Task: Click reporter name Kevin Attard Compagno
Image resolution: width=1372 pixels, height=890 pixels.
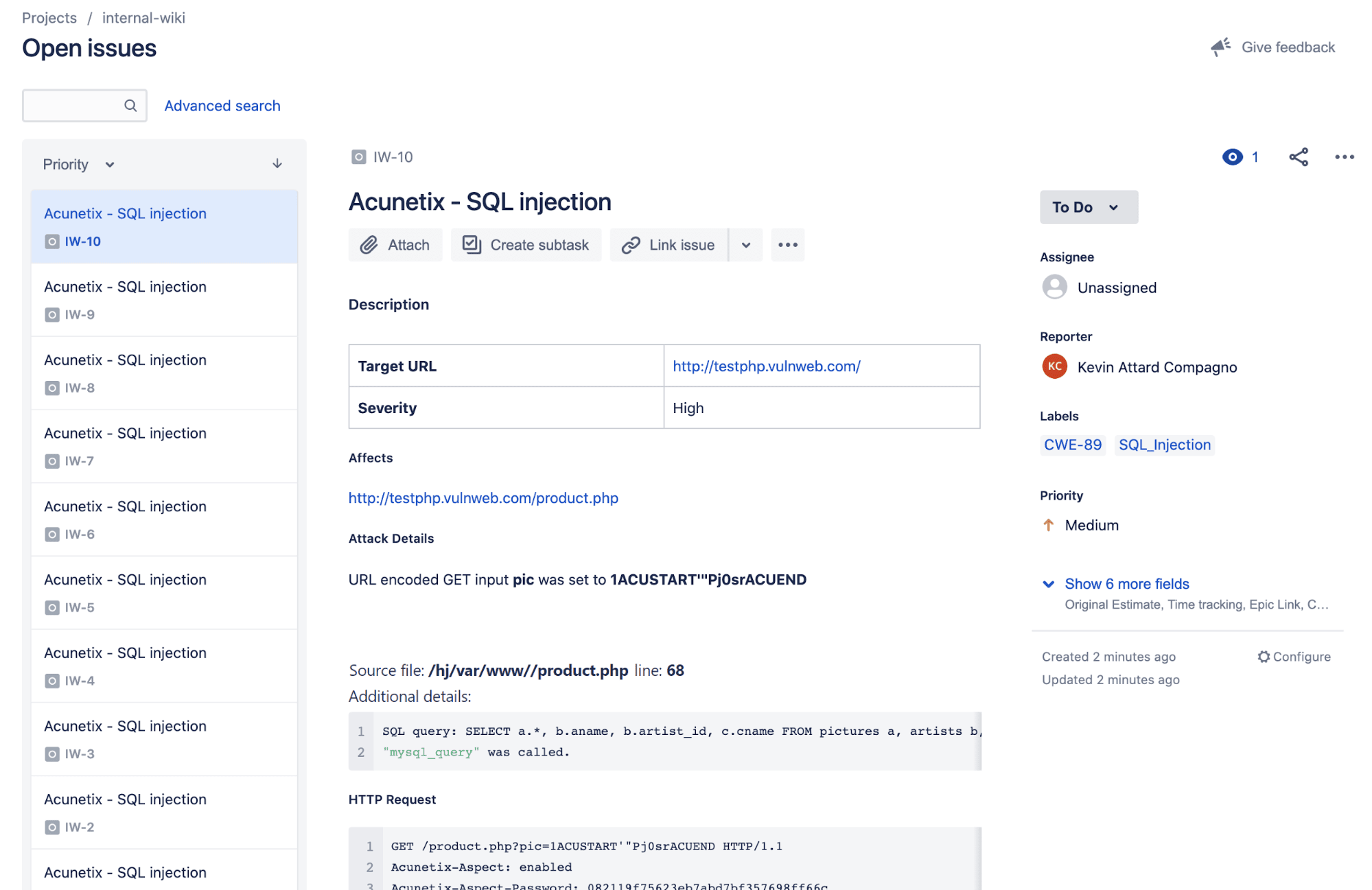Action: click(x=1157, y=368)
